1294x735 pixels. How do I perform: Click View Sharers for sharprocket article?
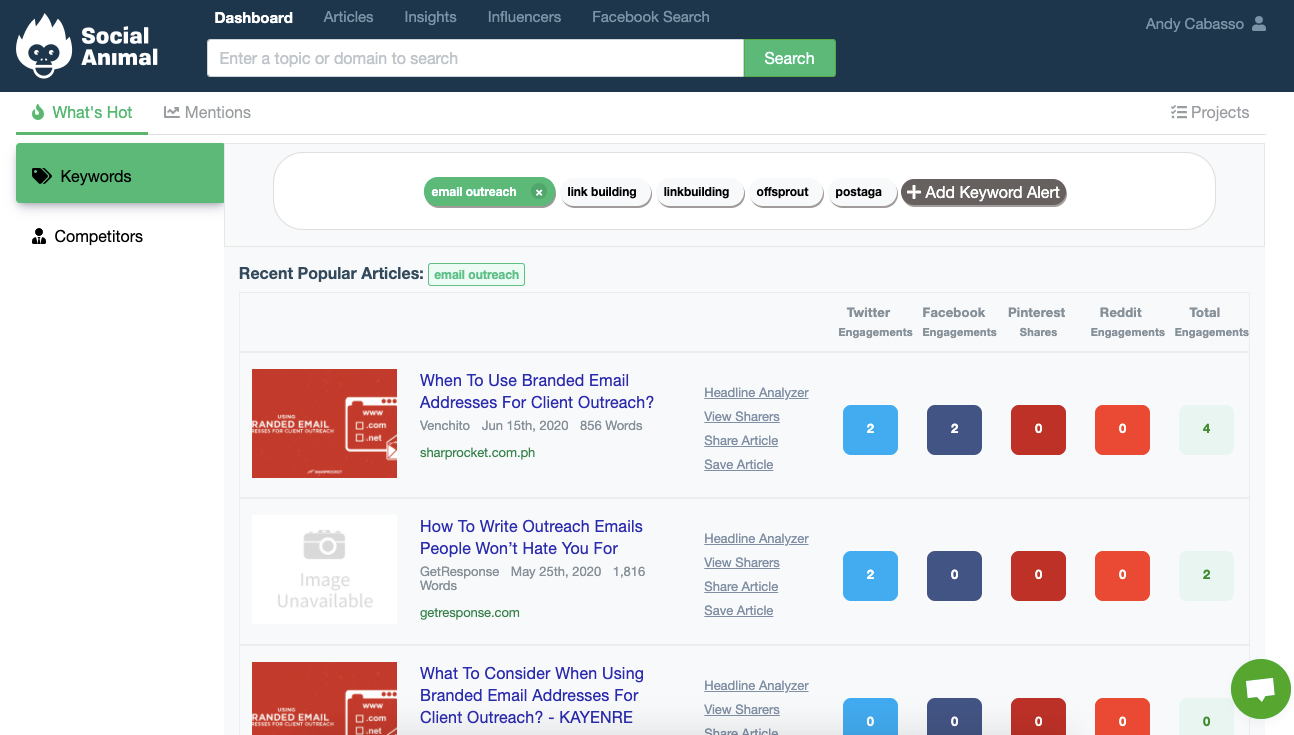pyautogui.click(x=742, y=416)
